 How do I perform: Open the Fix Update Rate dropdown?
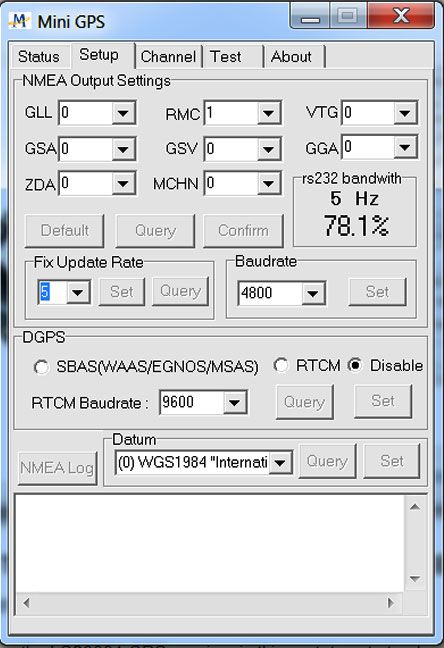click(78, 292)
